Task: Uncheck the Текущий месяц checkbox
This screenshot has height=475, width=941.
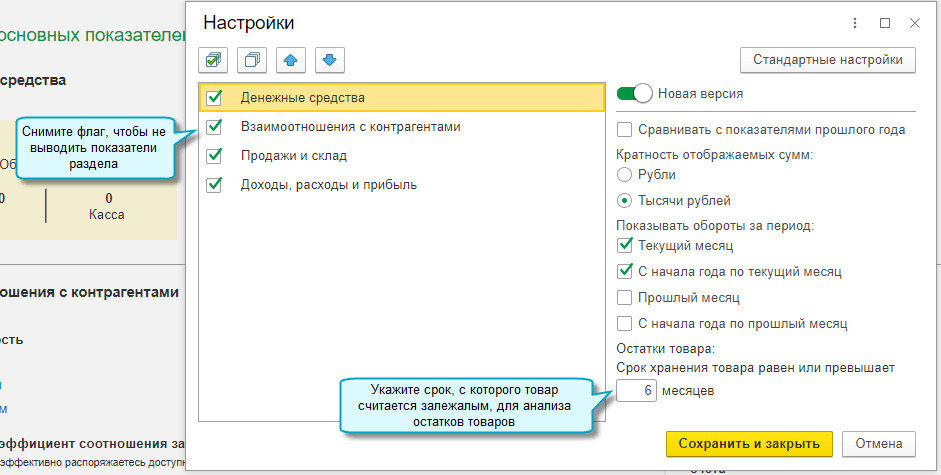Action: (x=624, y=245)
